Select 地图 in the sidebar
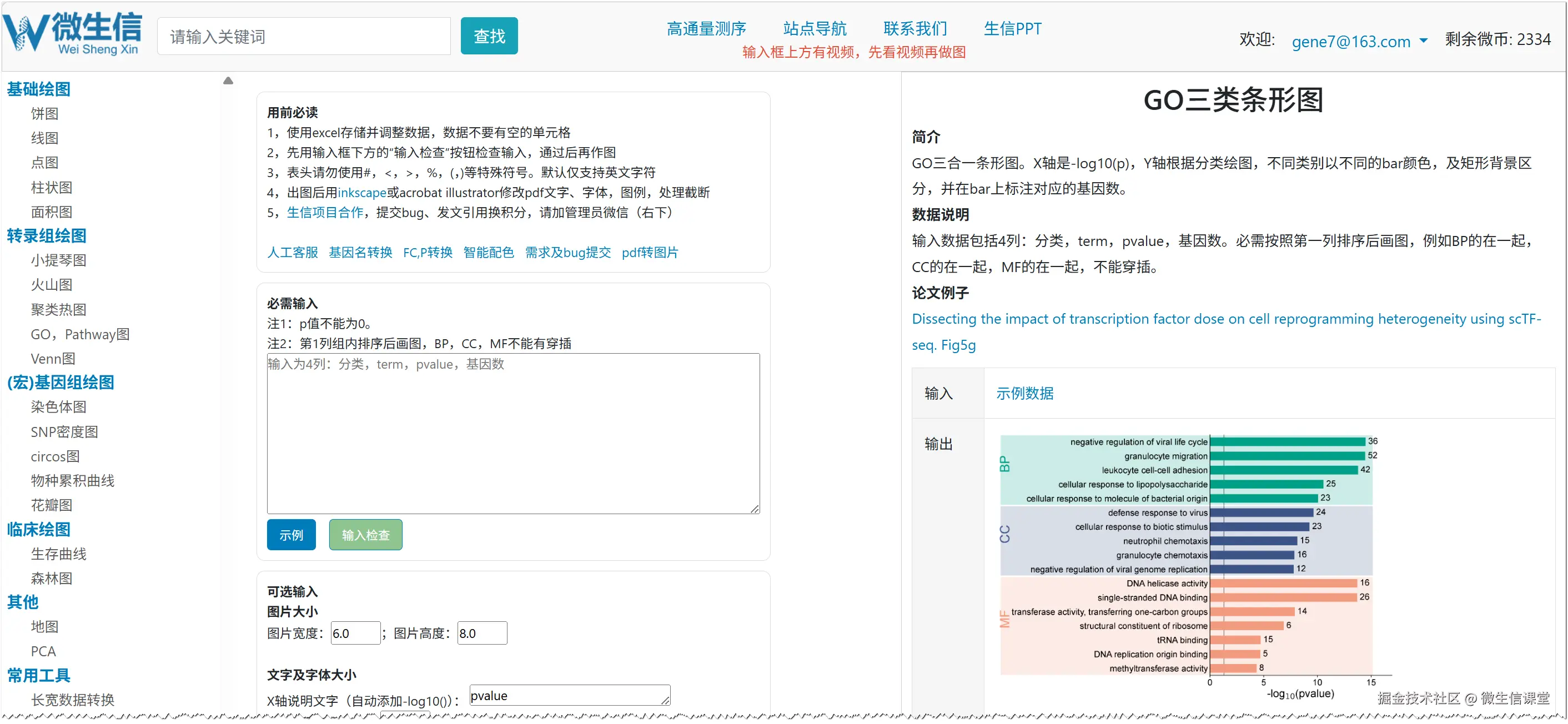 (44, 627)
